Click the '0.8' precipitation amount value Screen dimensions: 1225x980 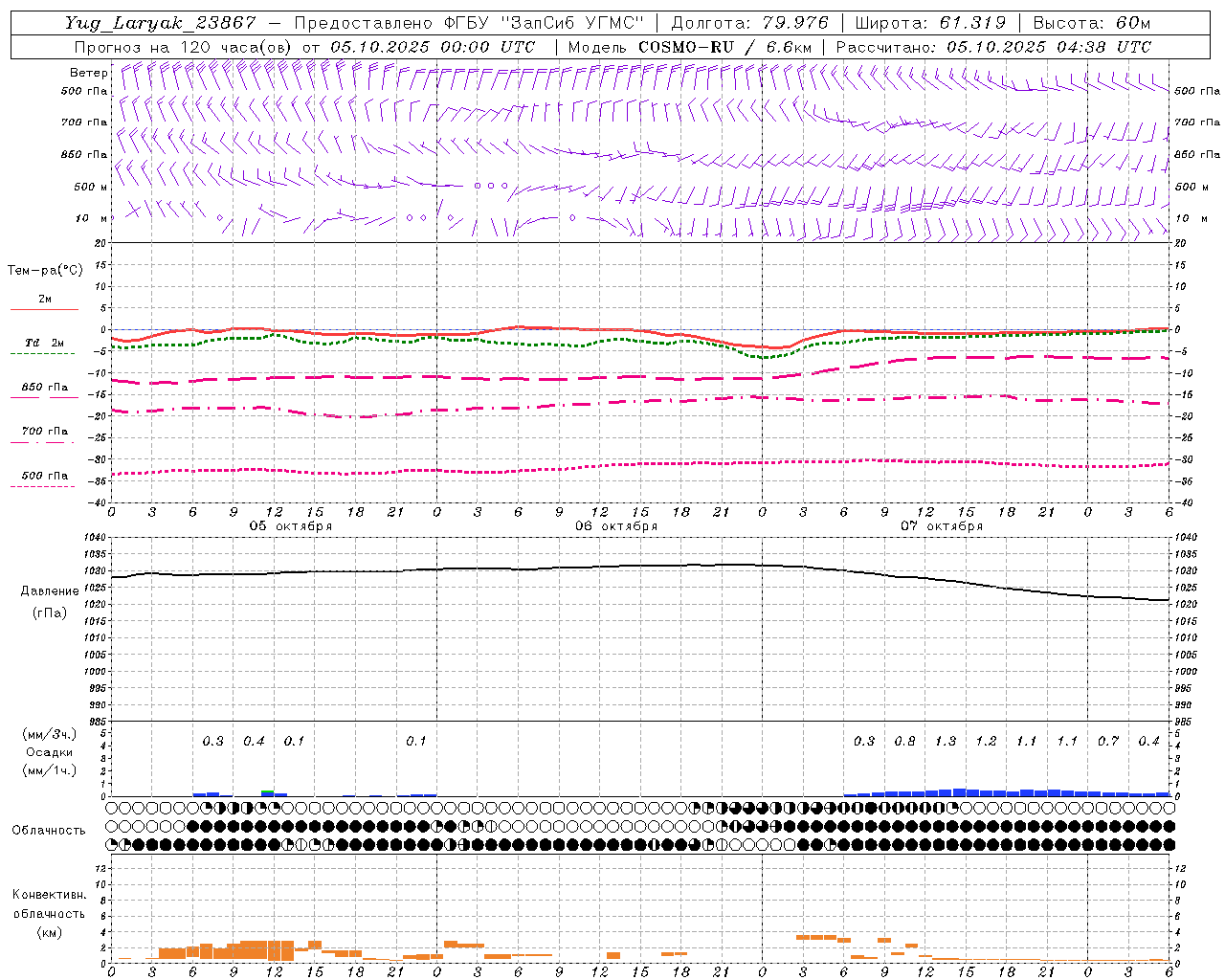click(x=904, y=742)
